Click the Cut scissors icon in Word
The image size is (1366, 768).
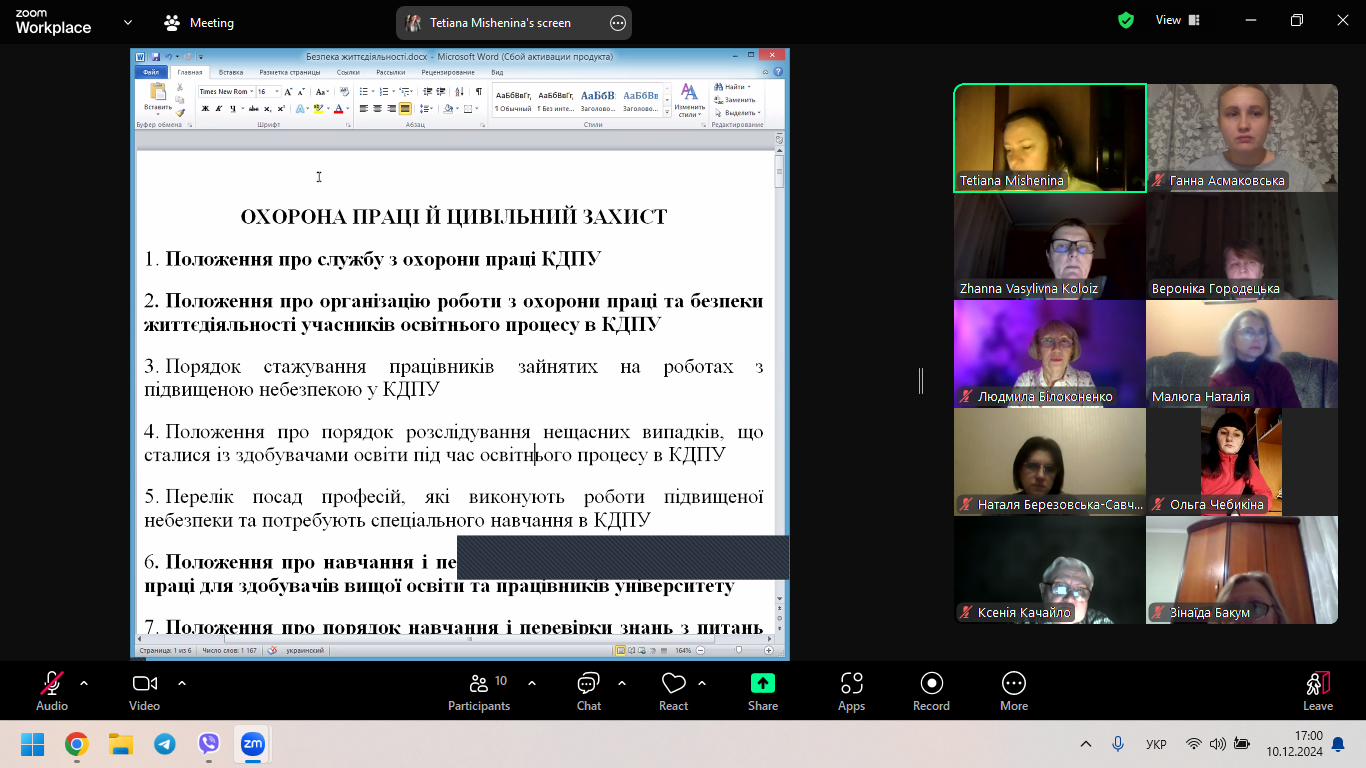(x=180, y=87)
